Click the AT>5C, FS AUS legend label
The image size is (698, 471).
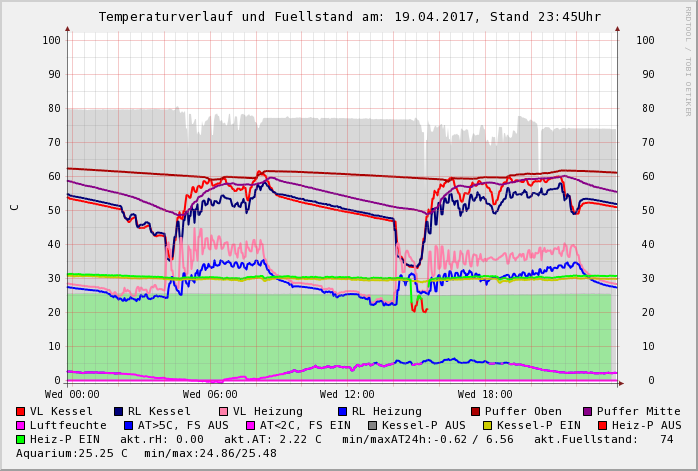pos(183,425)
